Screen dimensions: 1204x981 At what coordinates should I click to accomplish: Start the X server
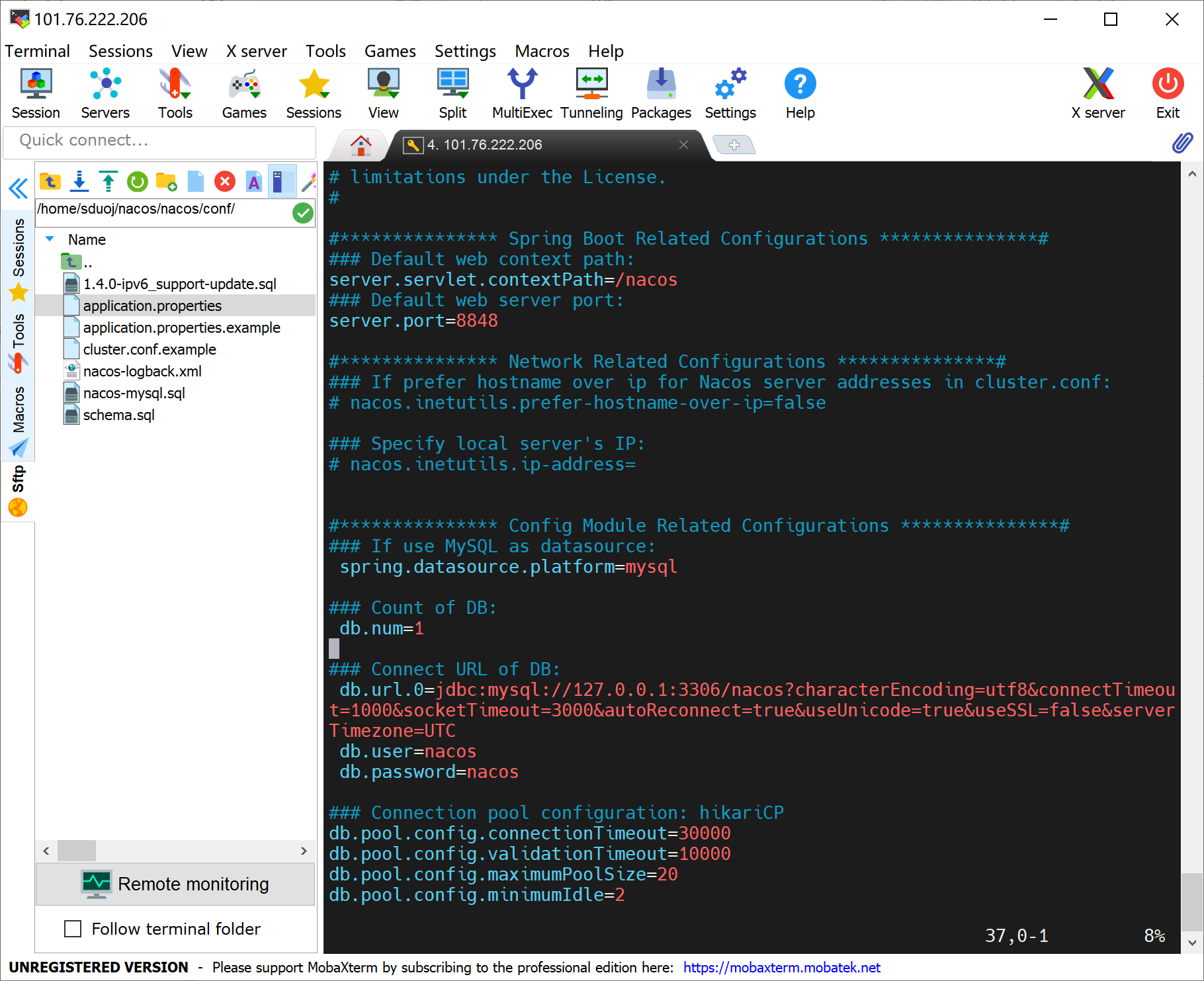tap(1097, 93)
